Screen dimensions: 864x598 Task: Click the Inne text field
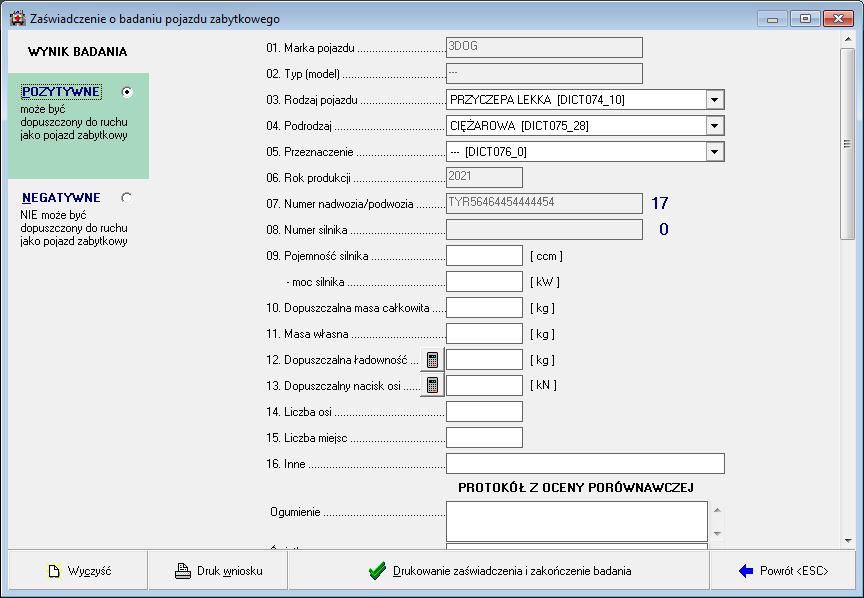585,464
